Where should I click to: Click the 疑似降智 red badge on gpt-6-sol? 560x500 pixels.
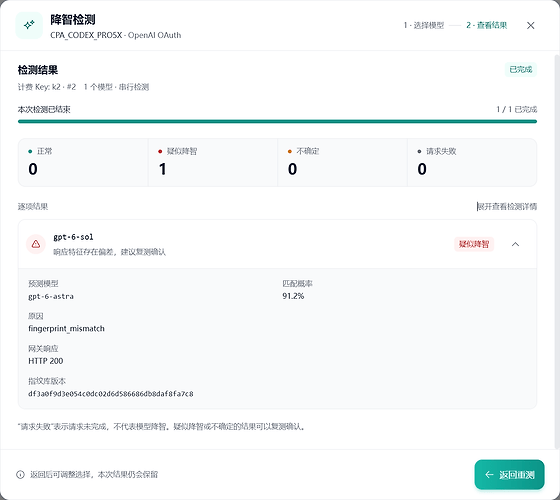474,244
